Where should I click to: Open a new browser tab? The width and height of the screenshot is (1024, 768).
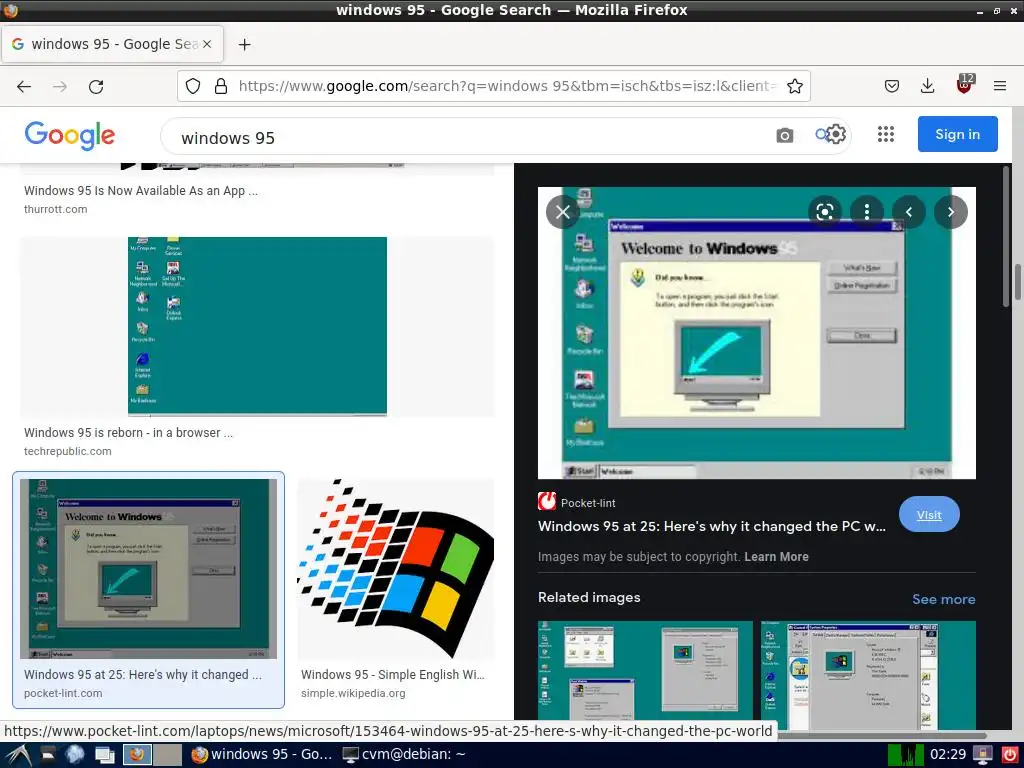(x=244, y=44)
